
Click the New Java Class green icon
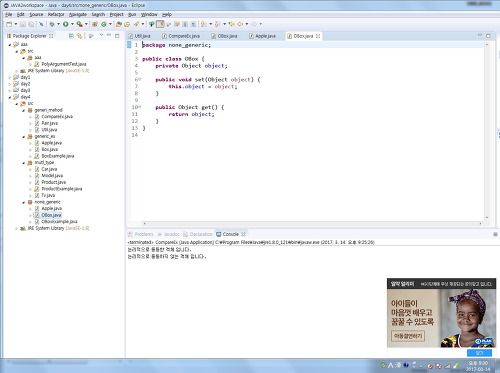click(104, 24)
